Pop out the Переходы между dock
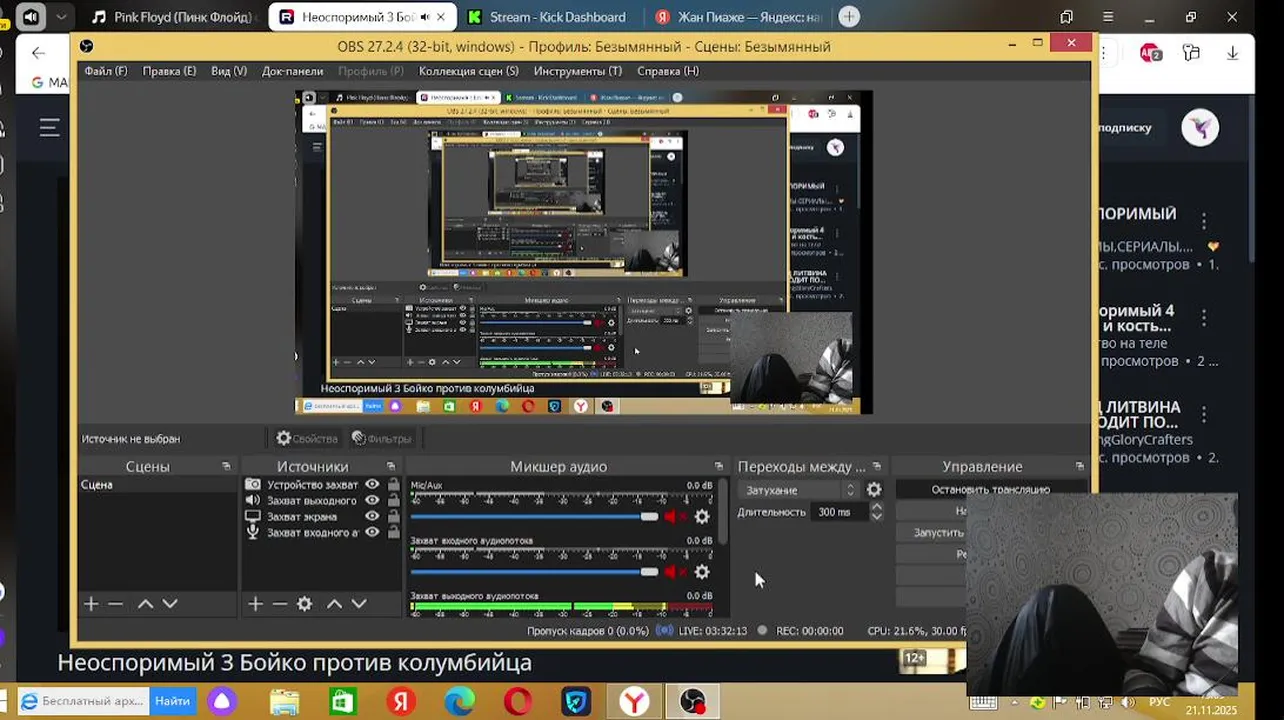 (x=877, y=467)
